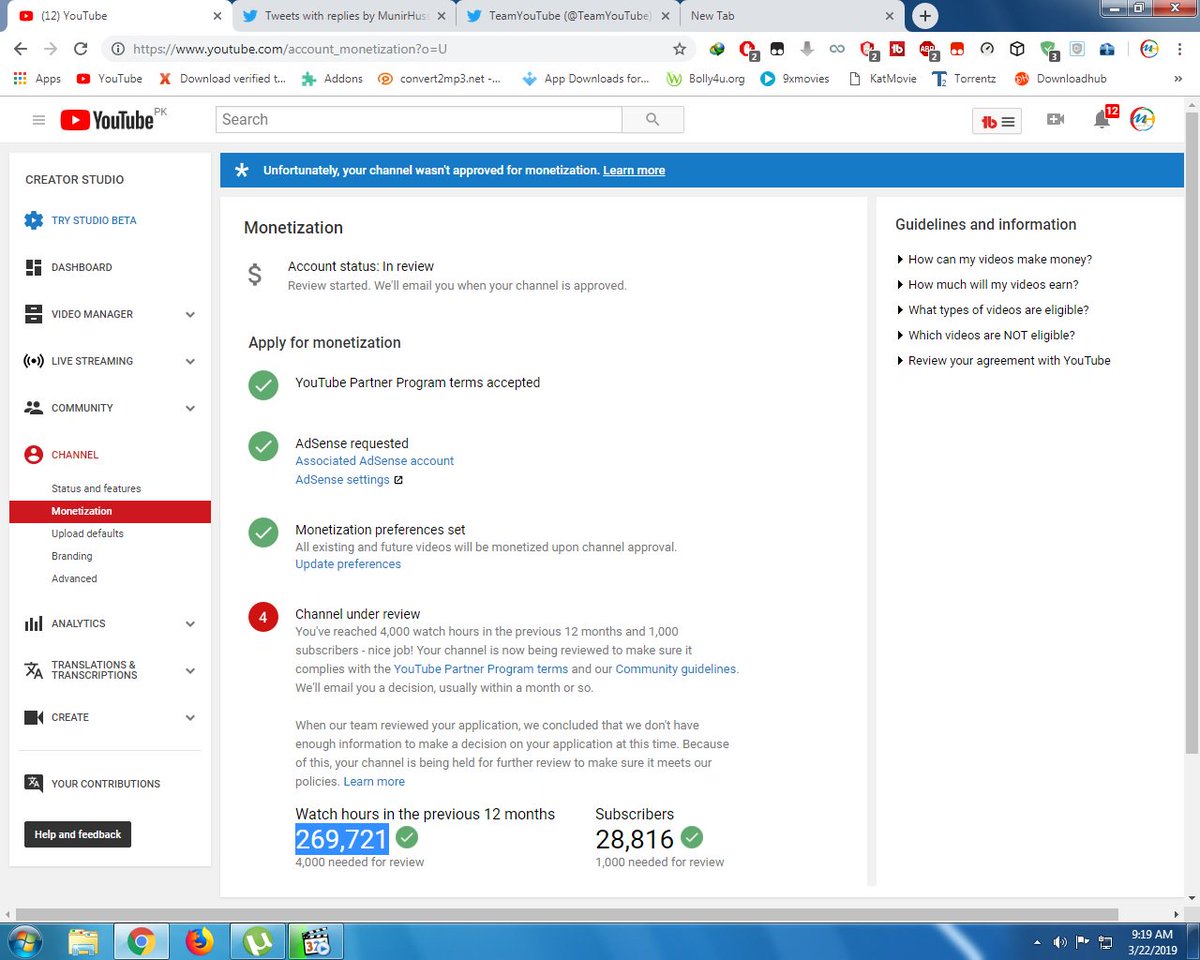Click the Chrome profile avatar in toolbar
The height and width of the screenshot is (960, 1200).
[1149, 48]
